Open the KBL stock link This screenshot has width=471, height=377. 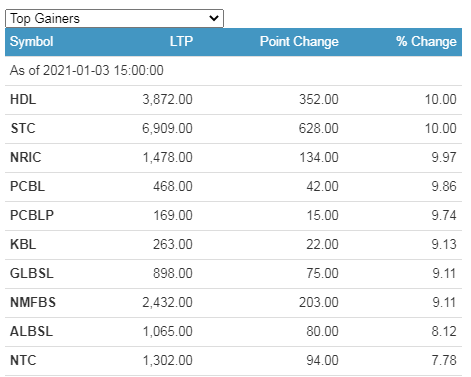click(x=23, y=244)
